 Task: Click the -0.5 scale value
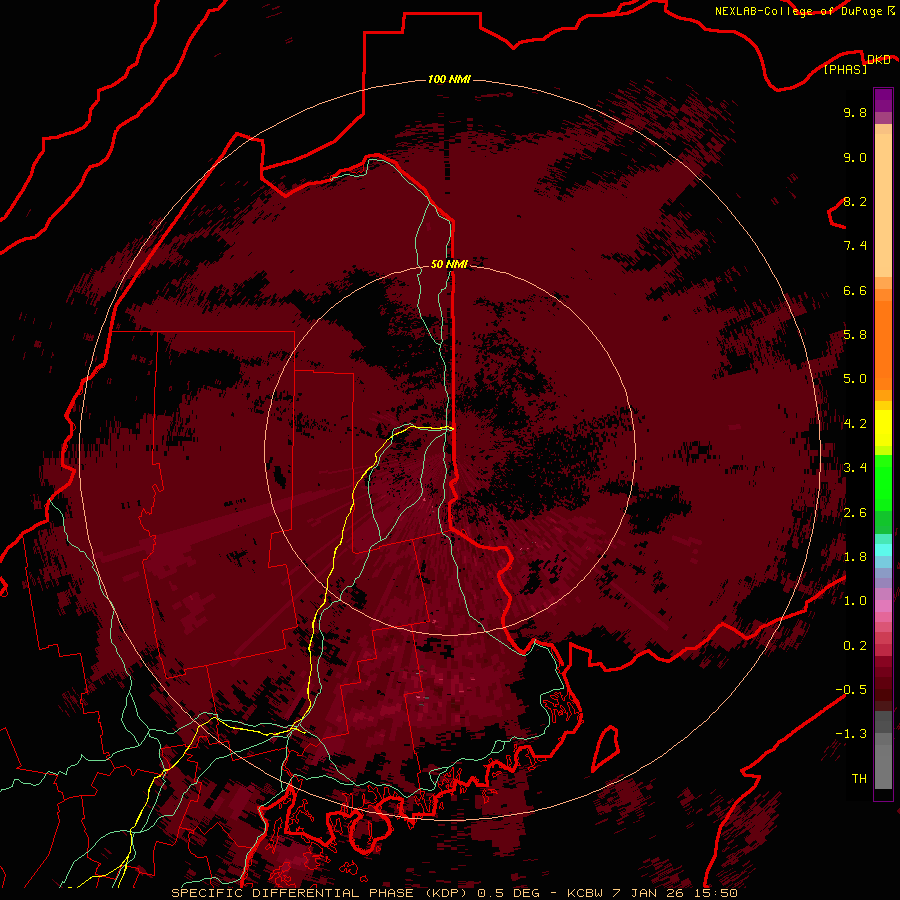pos(851,690)
